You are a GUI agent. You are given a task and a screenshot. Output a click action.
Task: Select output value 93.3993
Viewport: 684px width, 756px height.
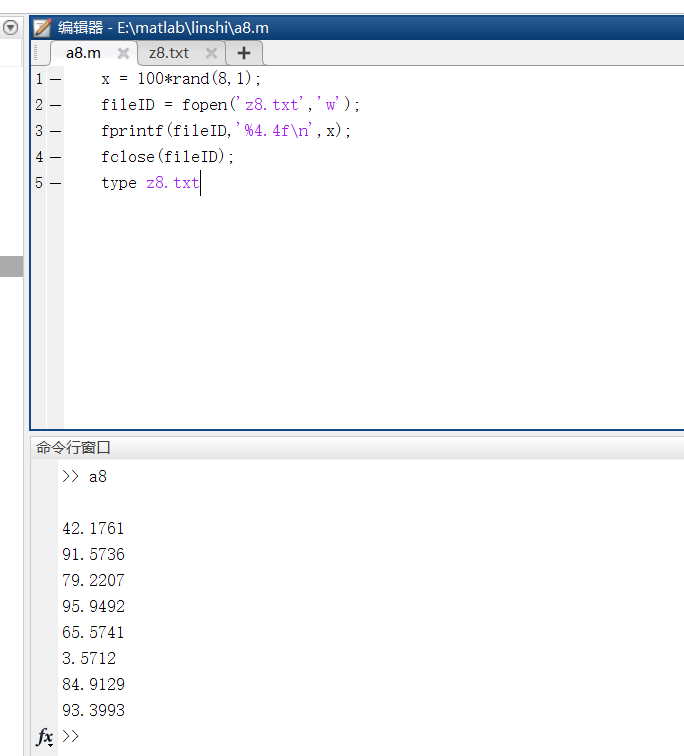(x=93, y=711)
